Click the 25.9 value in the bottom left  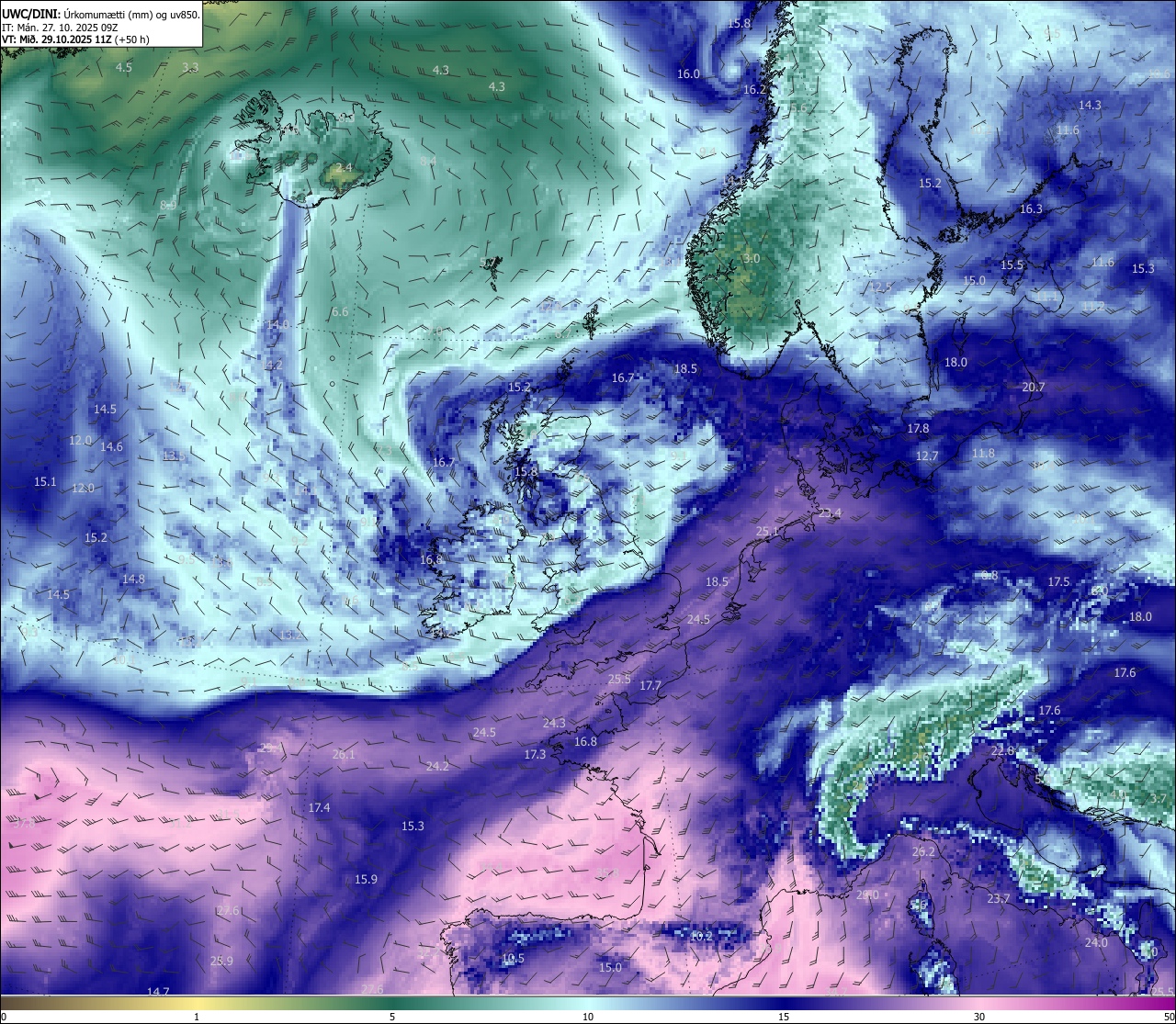221,962
